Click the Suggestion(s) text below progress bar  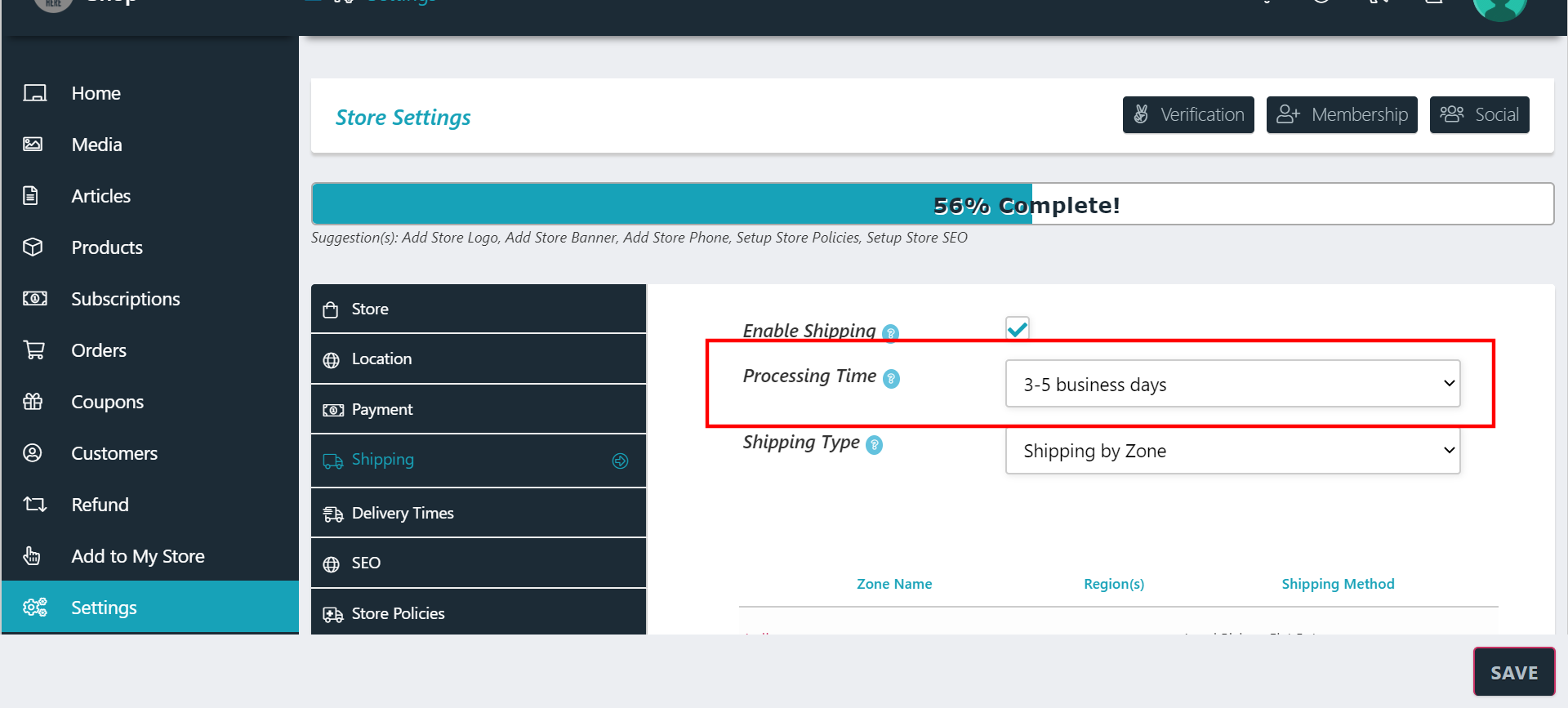[639, 238]
